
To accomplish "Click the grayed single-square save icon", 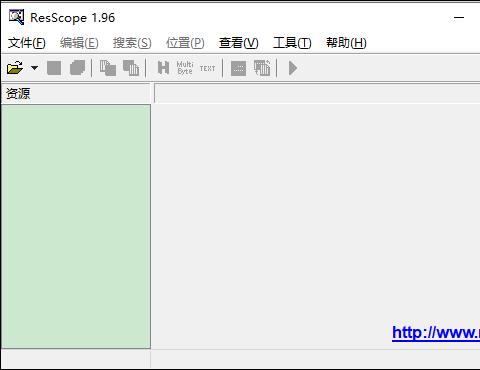I will tap(54, 68).
